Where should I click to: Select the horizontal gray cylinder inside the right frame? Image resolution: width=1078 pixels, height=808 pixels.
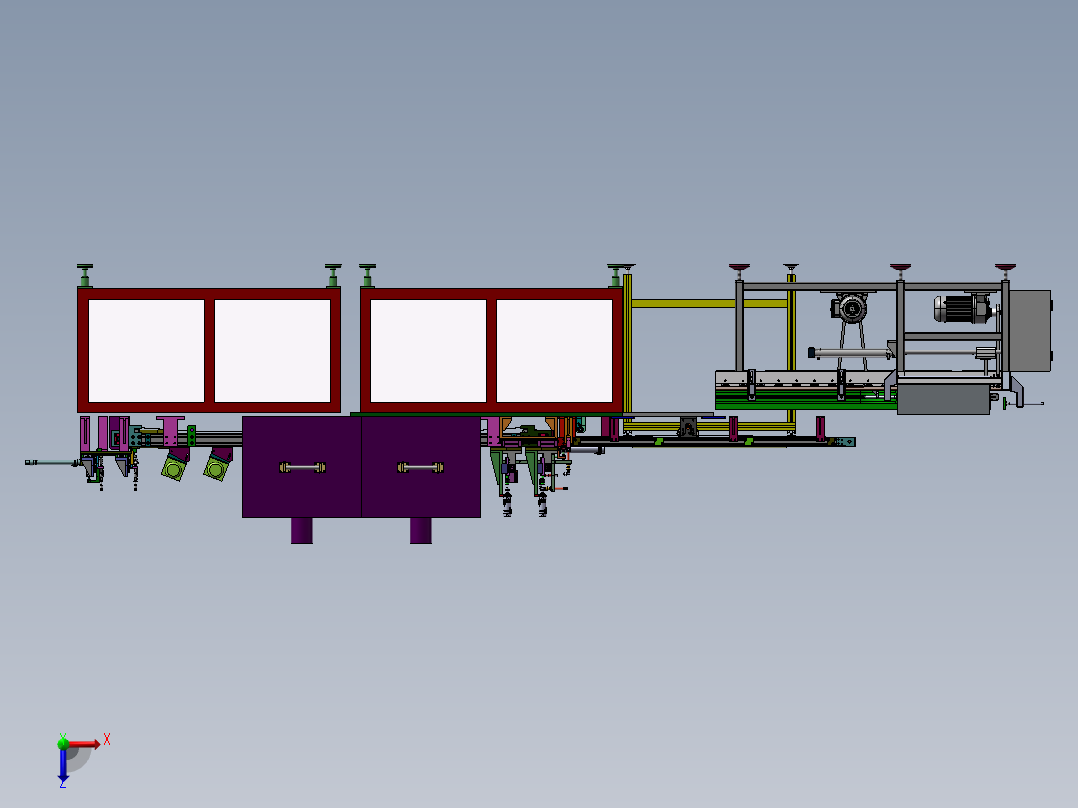click(x=852, y=353)
